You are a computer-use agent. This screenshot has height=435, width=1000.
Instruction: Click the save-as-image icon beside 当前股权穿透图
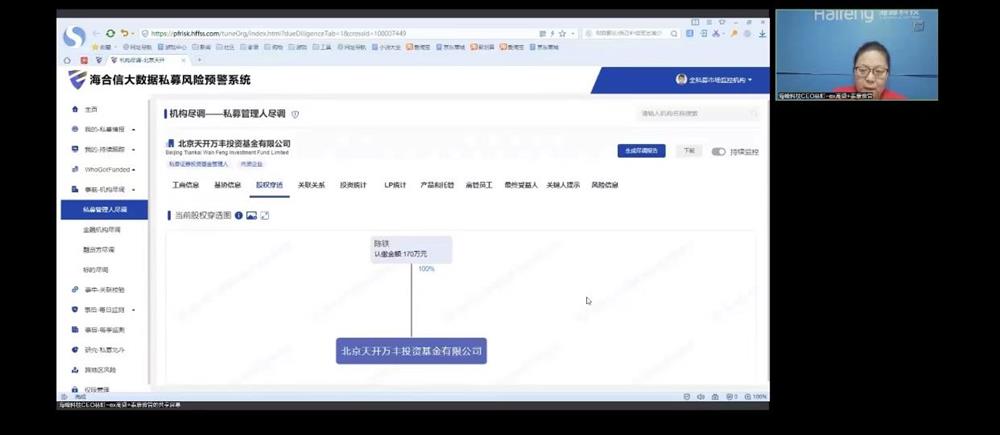click(251, 216)
